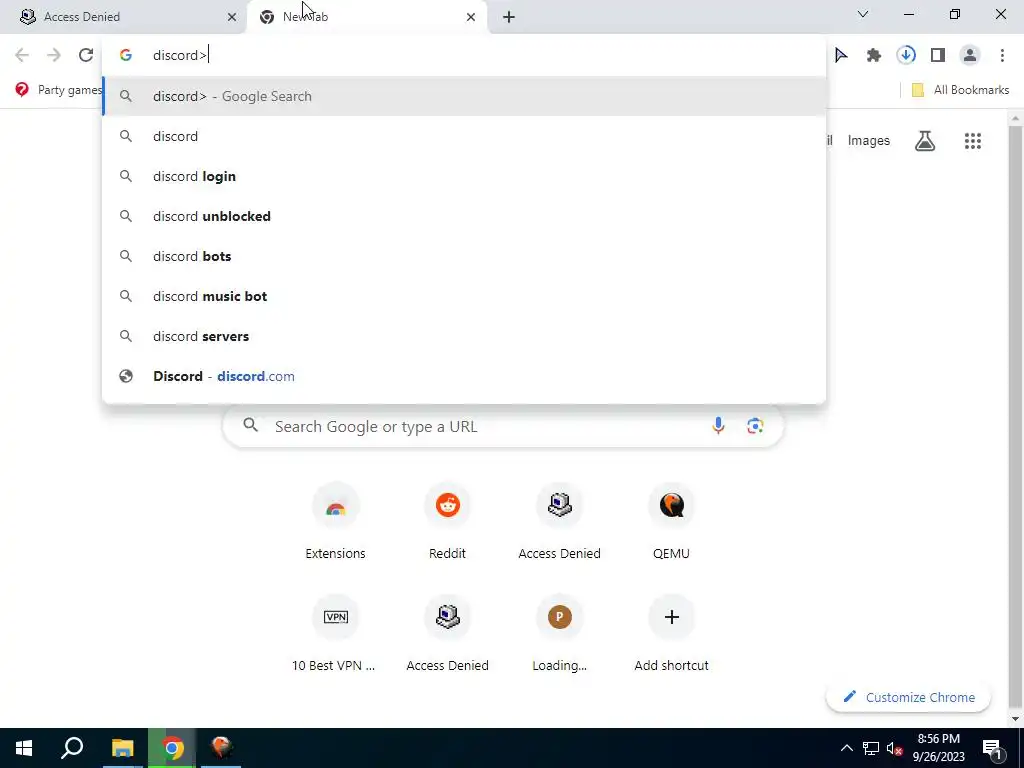Click the page vertical scrollbar

coord(1015,418)
